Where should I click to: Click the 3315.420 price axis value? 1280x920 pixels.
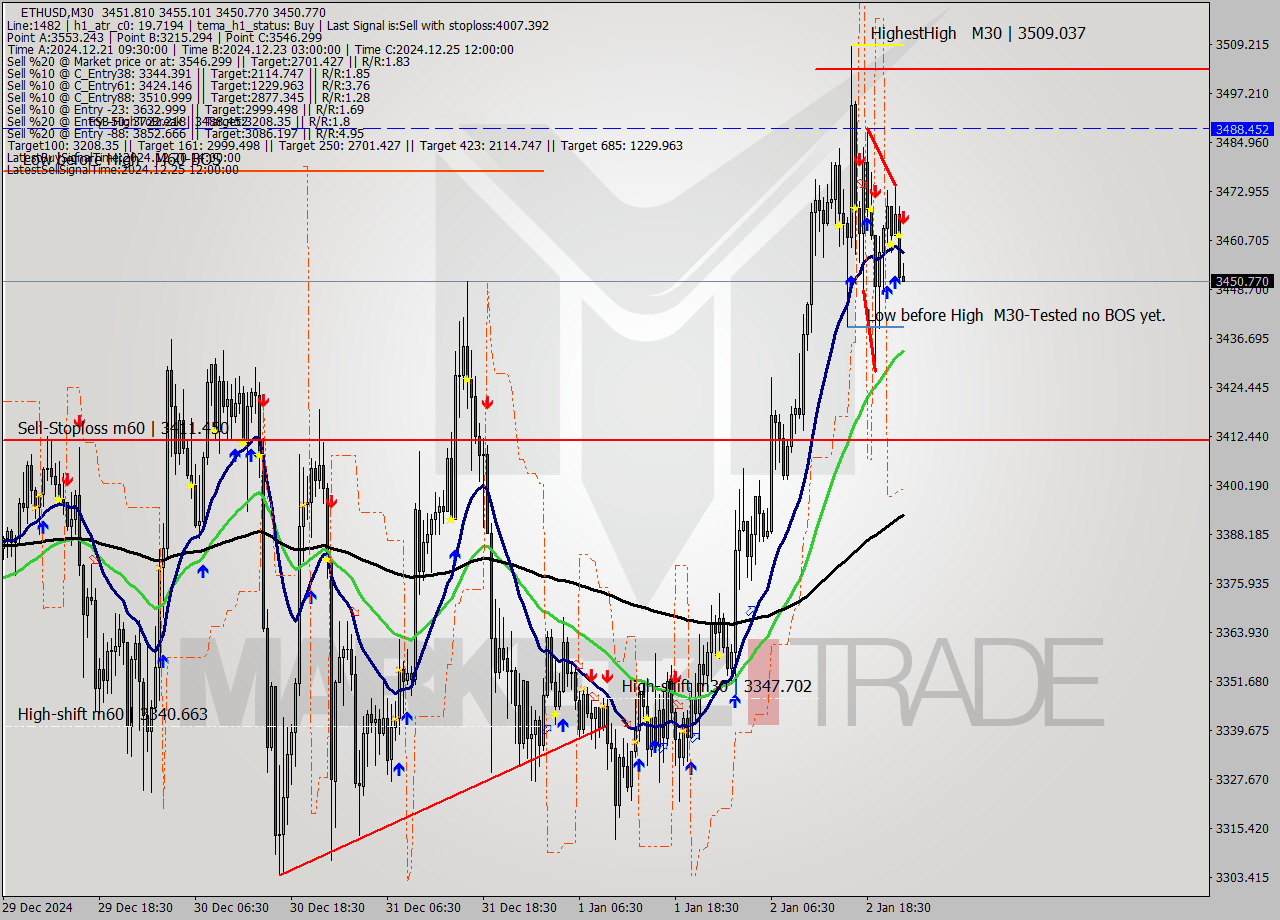[x=1241, y=828]
